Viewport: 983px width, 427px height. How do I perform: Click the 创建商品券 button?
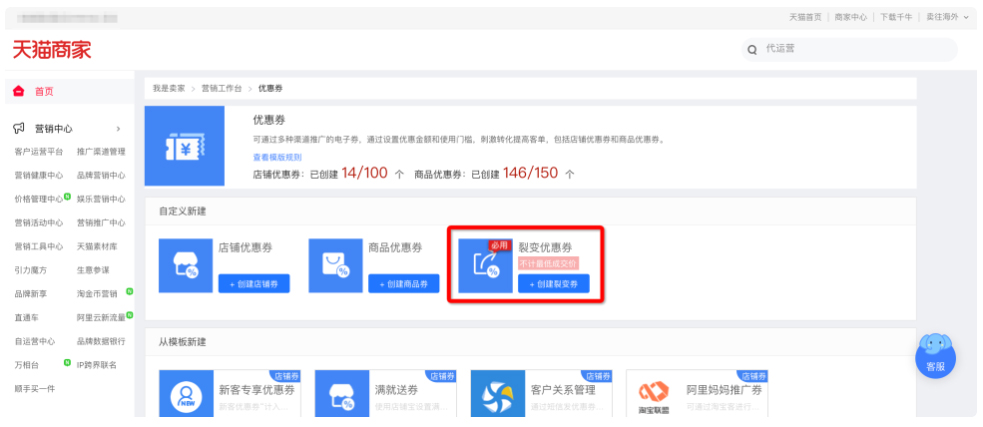404,283
